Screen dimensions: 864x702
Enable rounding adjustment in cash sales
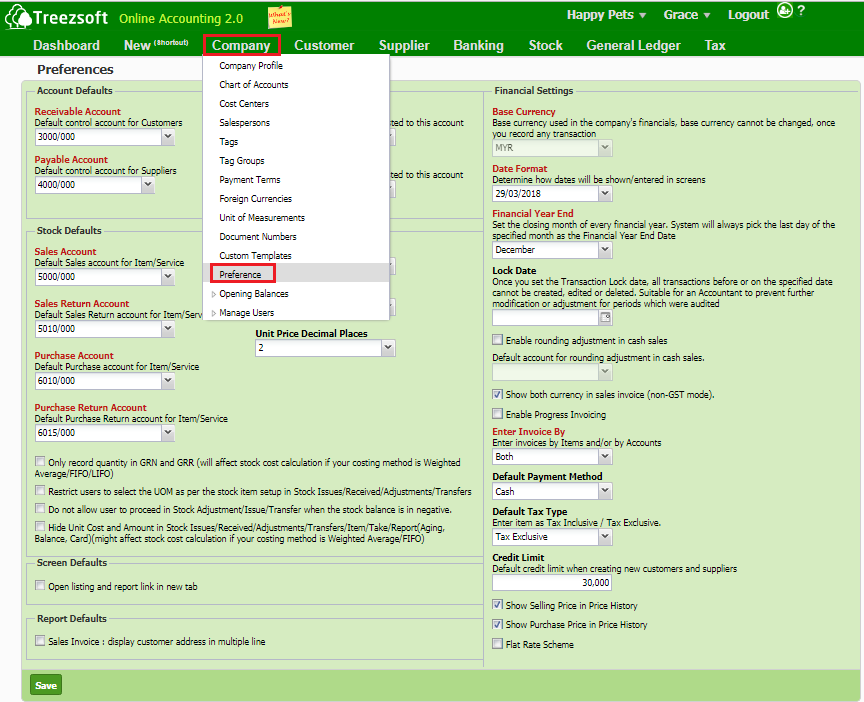[497, 339]
